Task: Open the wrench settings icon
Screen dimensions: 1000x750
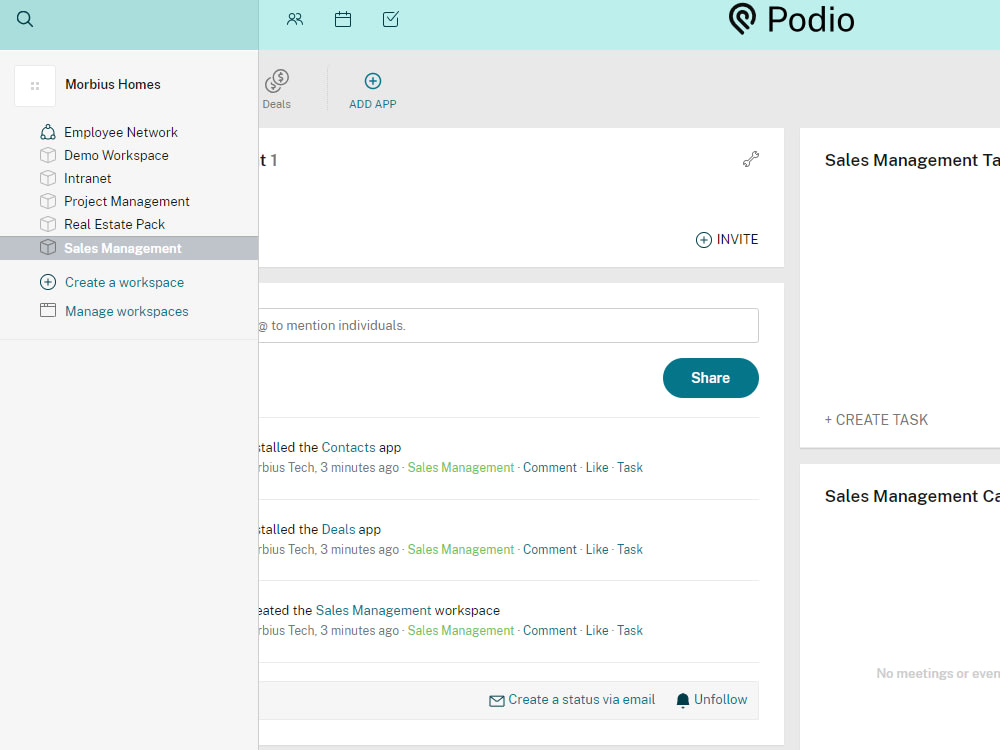Action: click(x=751, y=159)
